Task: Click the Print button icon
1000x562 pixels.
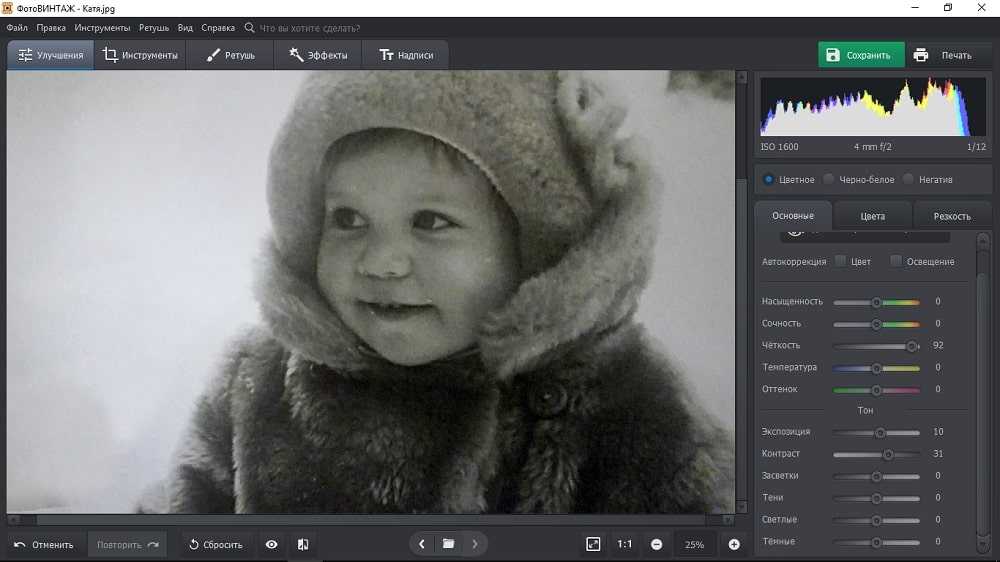Action: 921,55
